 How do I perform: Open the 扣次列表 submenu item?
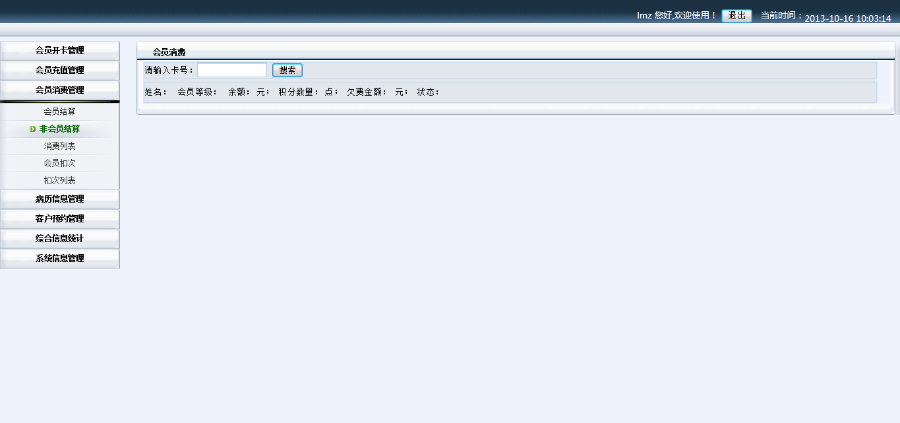(x=60, y=181)
